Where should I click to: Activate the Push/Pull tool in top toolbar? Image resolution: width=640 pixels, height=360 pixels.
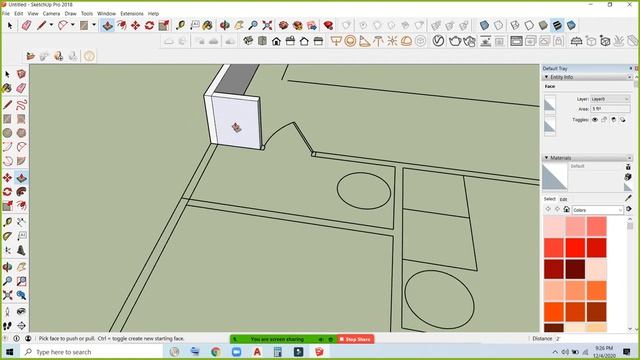[107, 26]
